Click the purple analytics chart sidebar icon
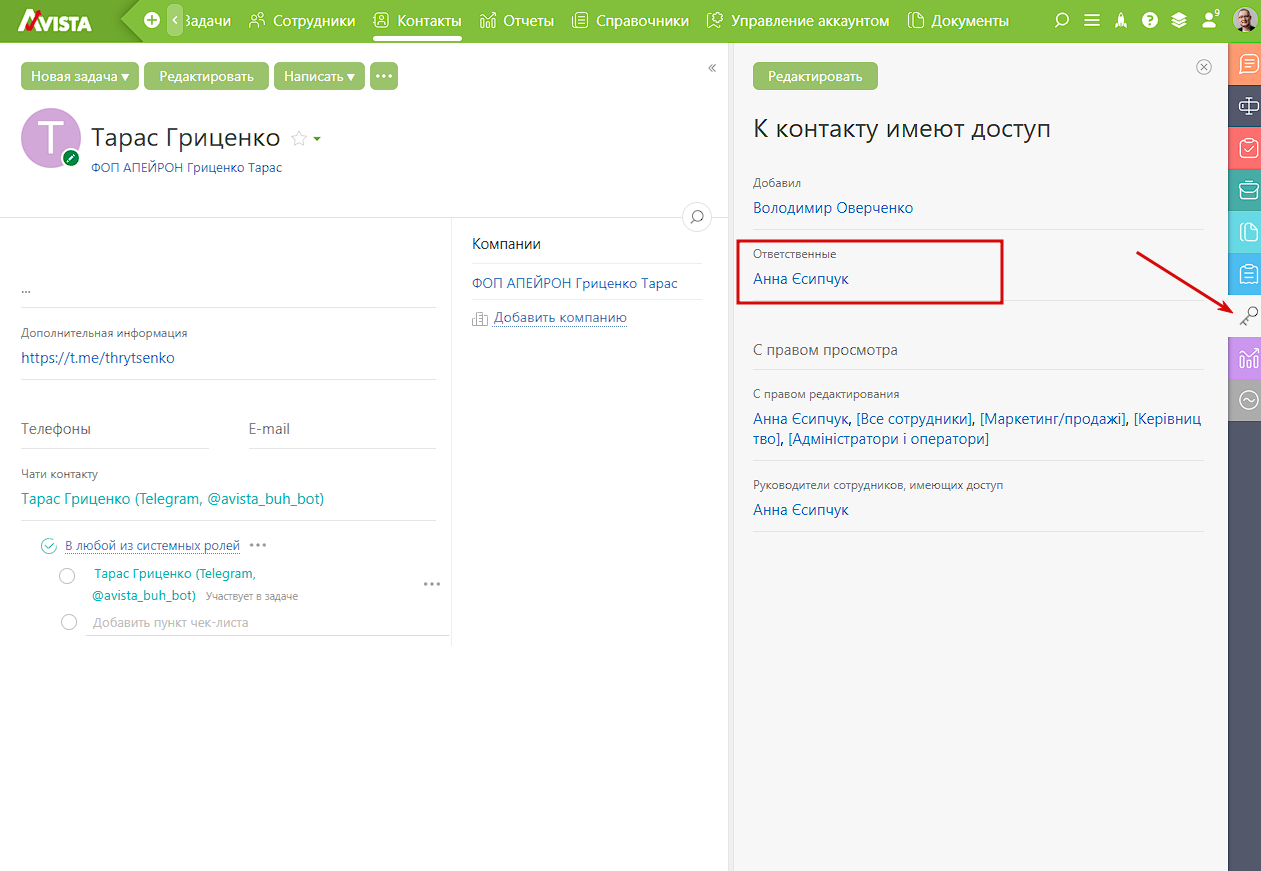The width and height of the screenshot is (1261, 871). (x=1248, y=358)
